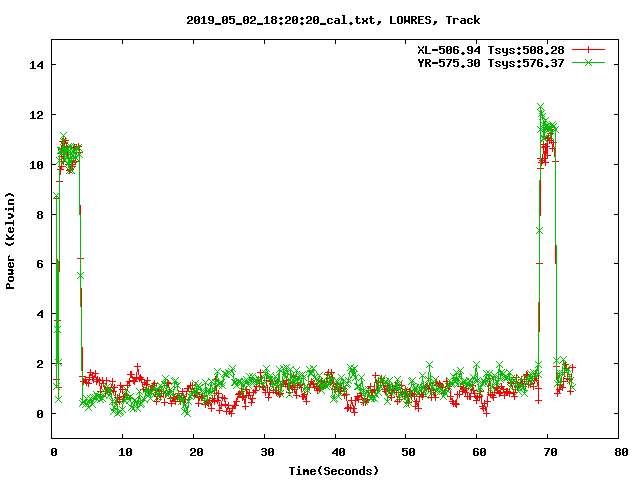Click the x-axis tick label 70
This screenshot has height=480, width=640.
click(550, 452)
